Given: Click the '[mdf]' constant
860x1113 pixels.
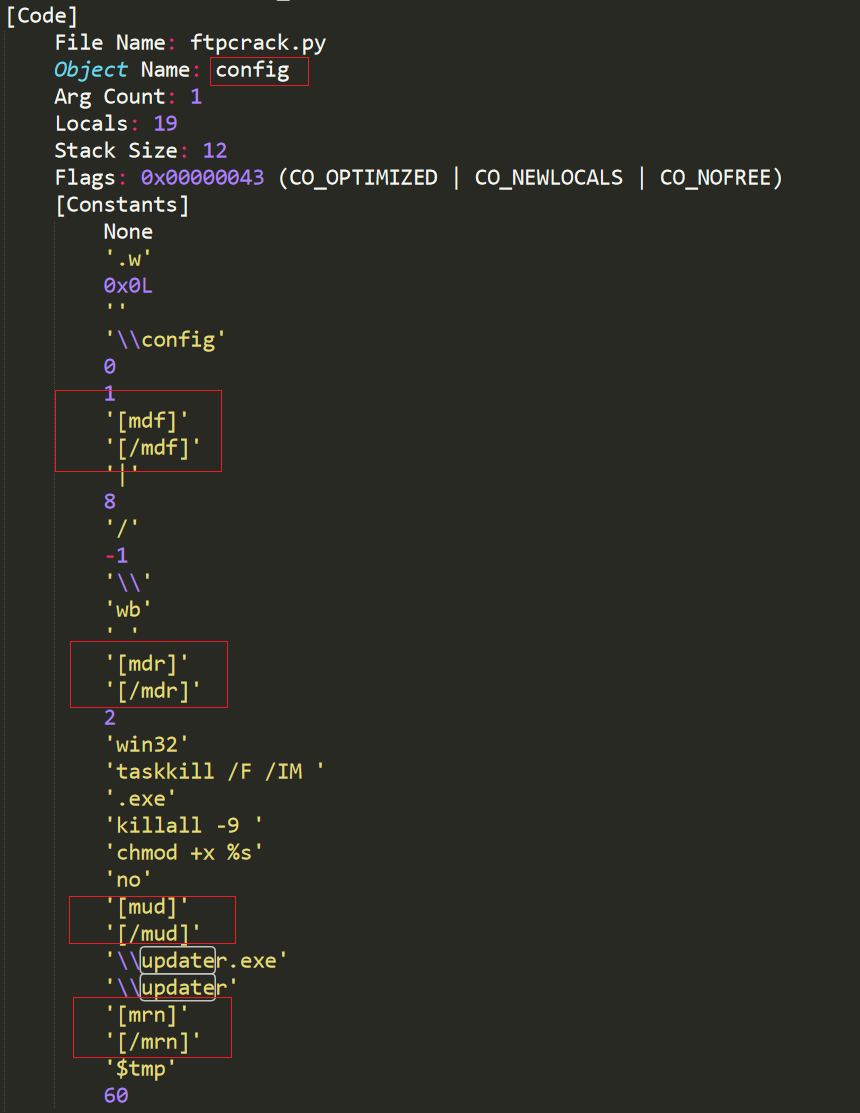Looking at the screenshot, I should click(147, 420).
